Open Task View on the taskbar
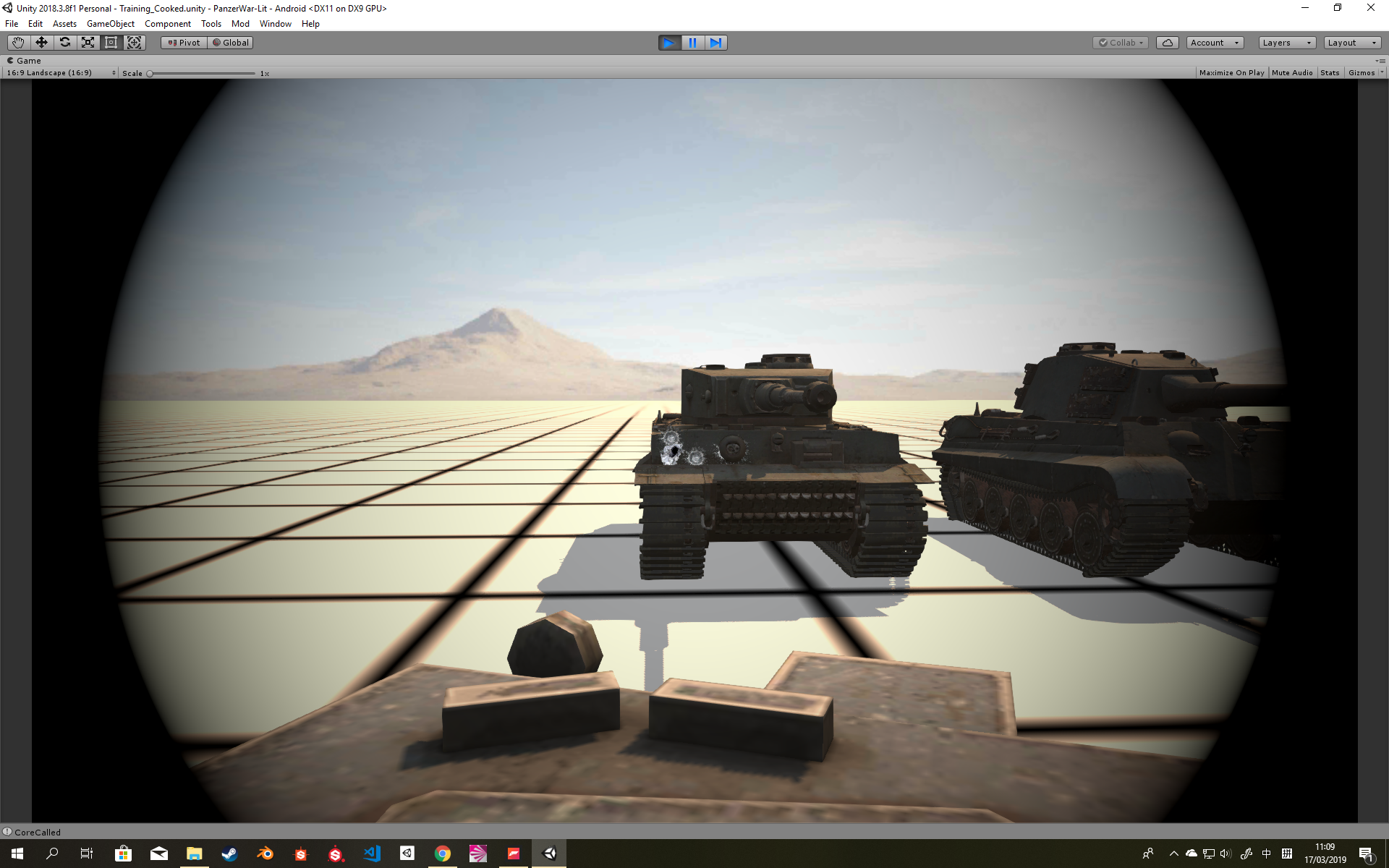The image size is (1389, 868). tap(87, 854)
